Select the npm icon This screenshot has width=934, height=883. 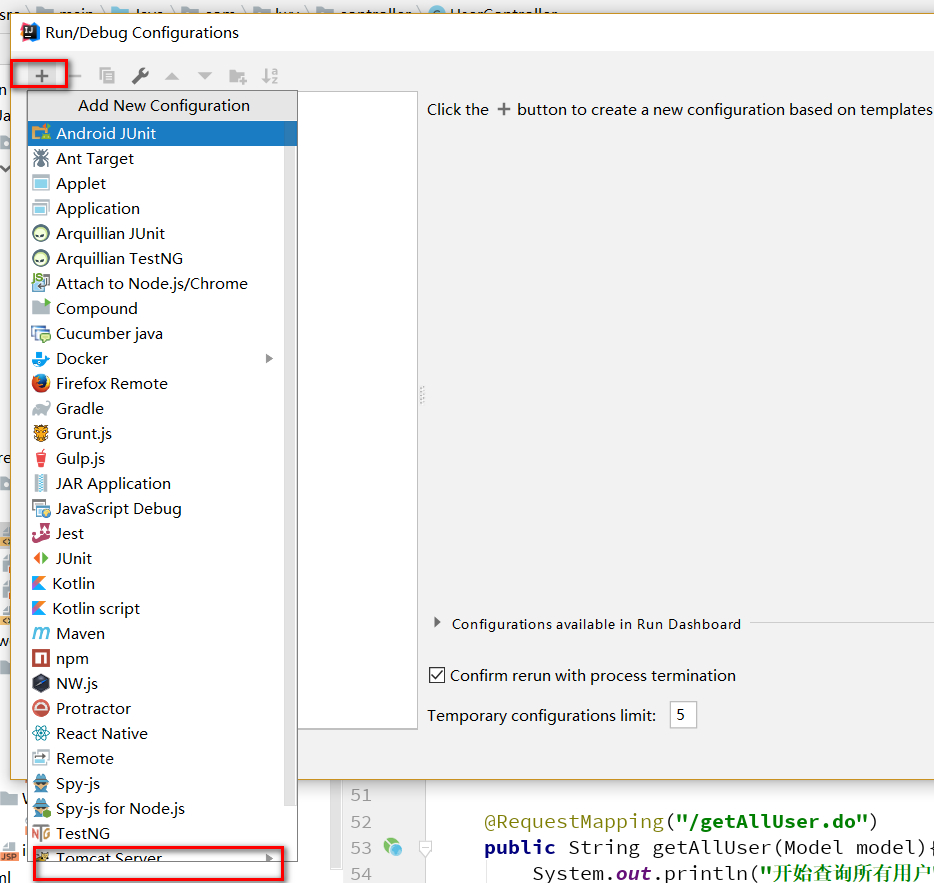[x=41, y=658]
